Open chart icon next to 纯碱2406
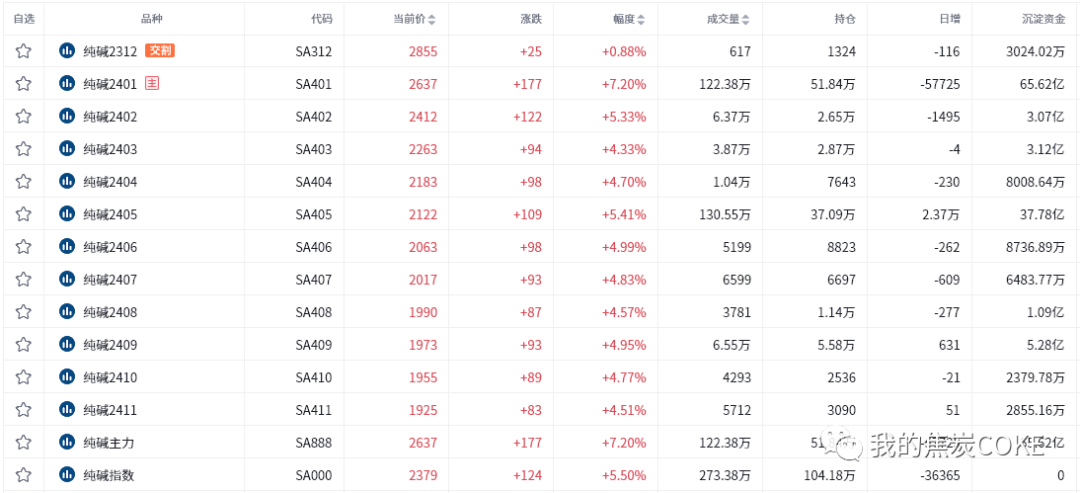1080x493 pixels. pyautogui.click(x=67, y=246)
